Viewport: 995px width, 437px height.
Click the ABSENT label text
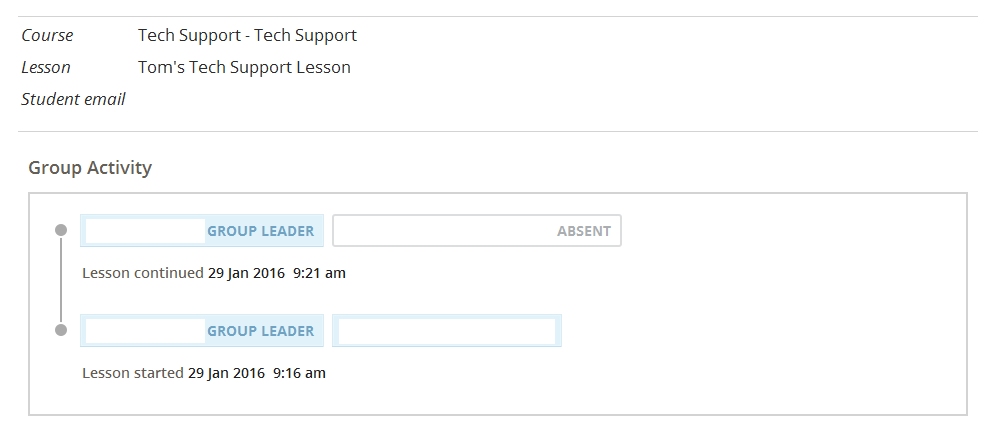tap(583, 231)
